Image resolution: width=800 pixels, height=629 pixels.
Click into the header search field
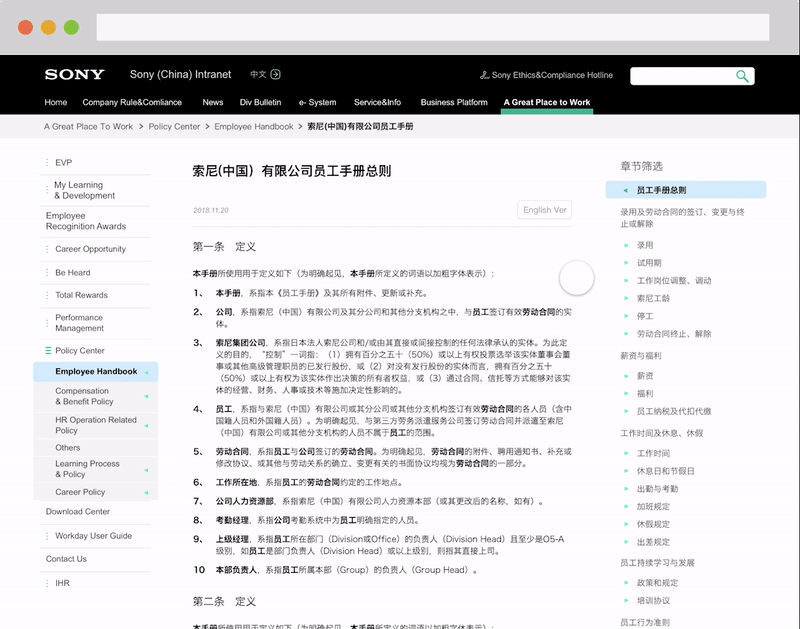point(682,76)
